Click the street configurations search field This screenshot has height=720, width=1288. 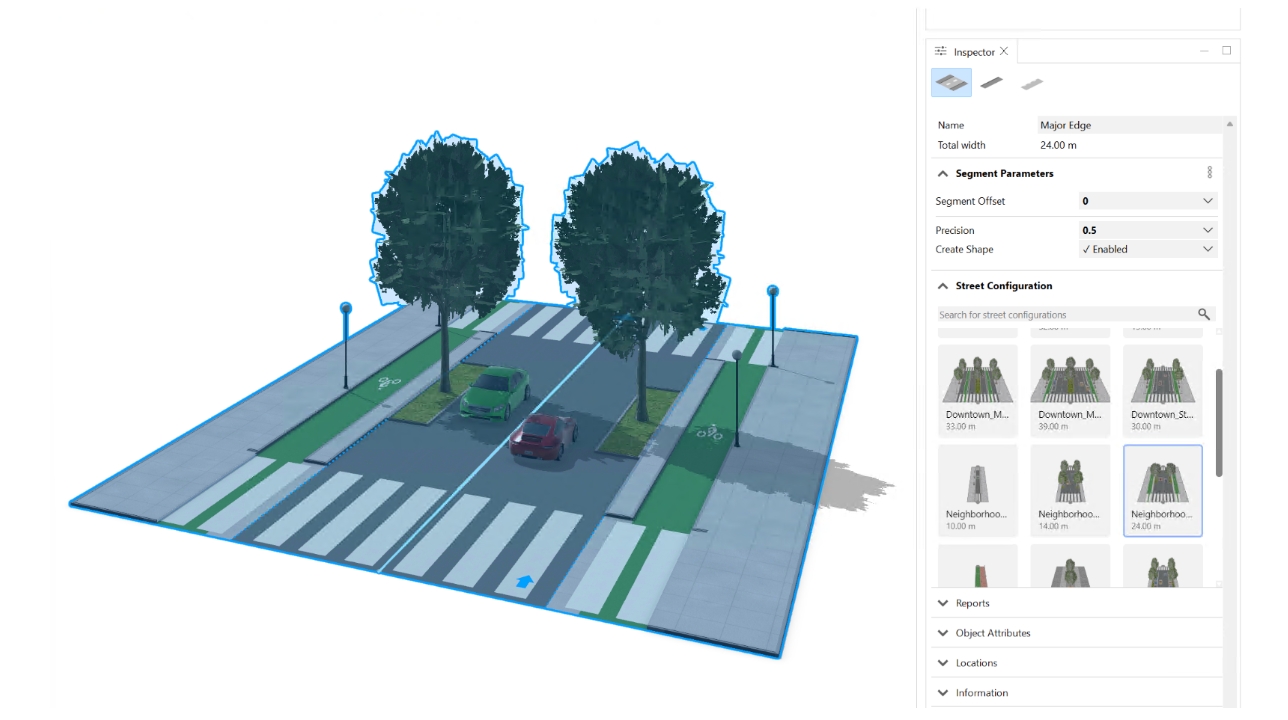pyautogui.click(x=1066, y=314)
